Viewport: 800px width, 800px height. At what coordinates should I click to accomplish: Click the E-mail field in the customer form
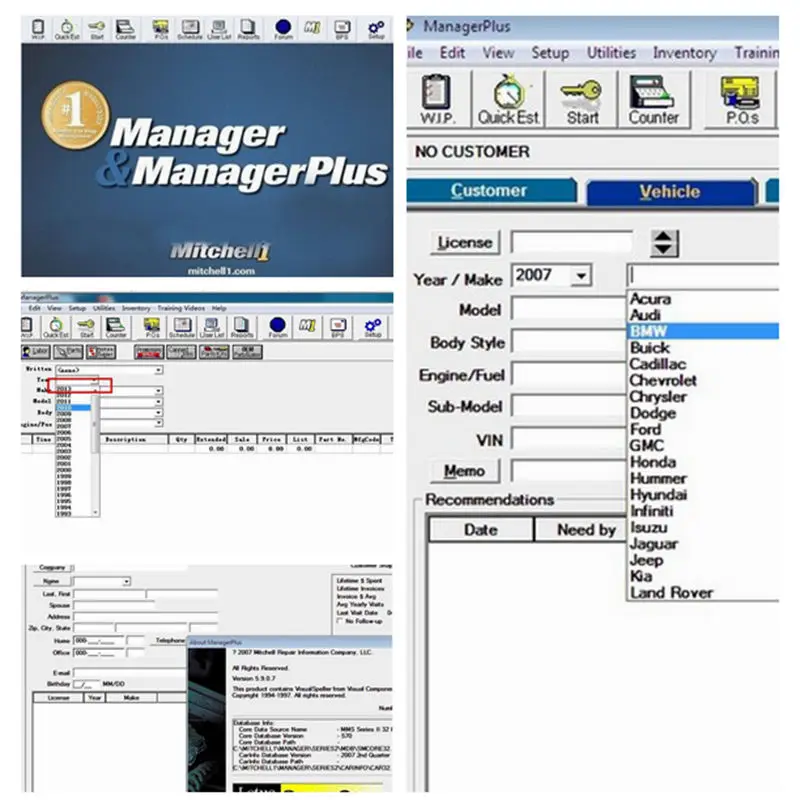tap(130, 673)
